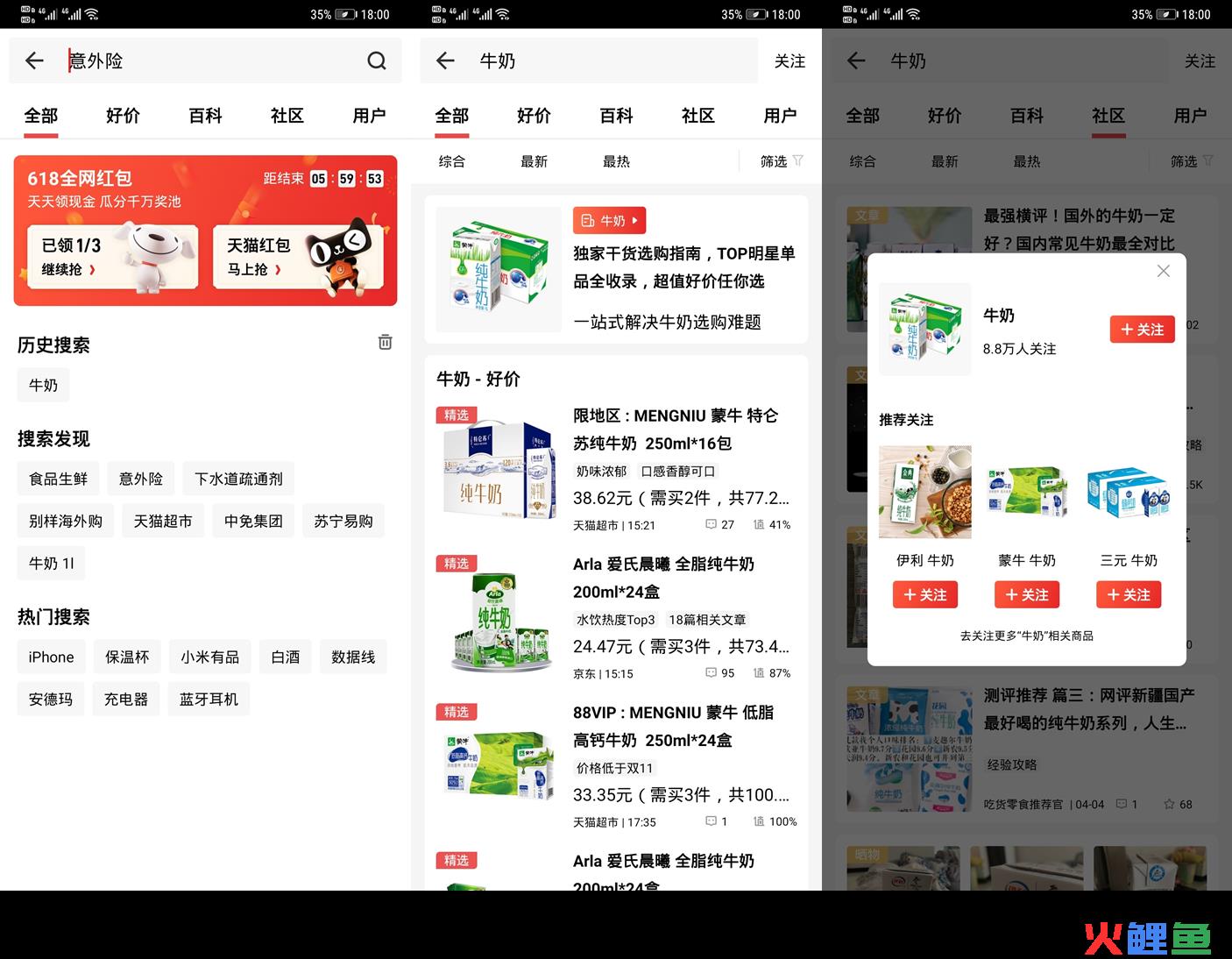
Task: Tap 意外险 discovery chip
Action: [x=141, y=479]
